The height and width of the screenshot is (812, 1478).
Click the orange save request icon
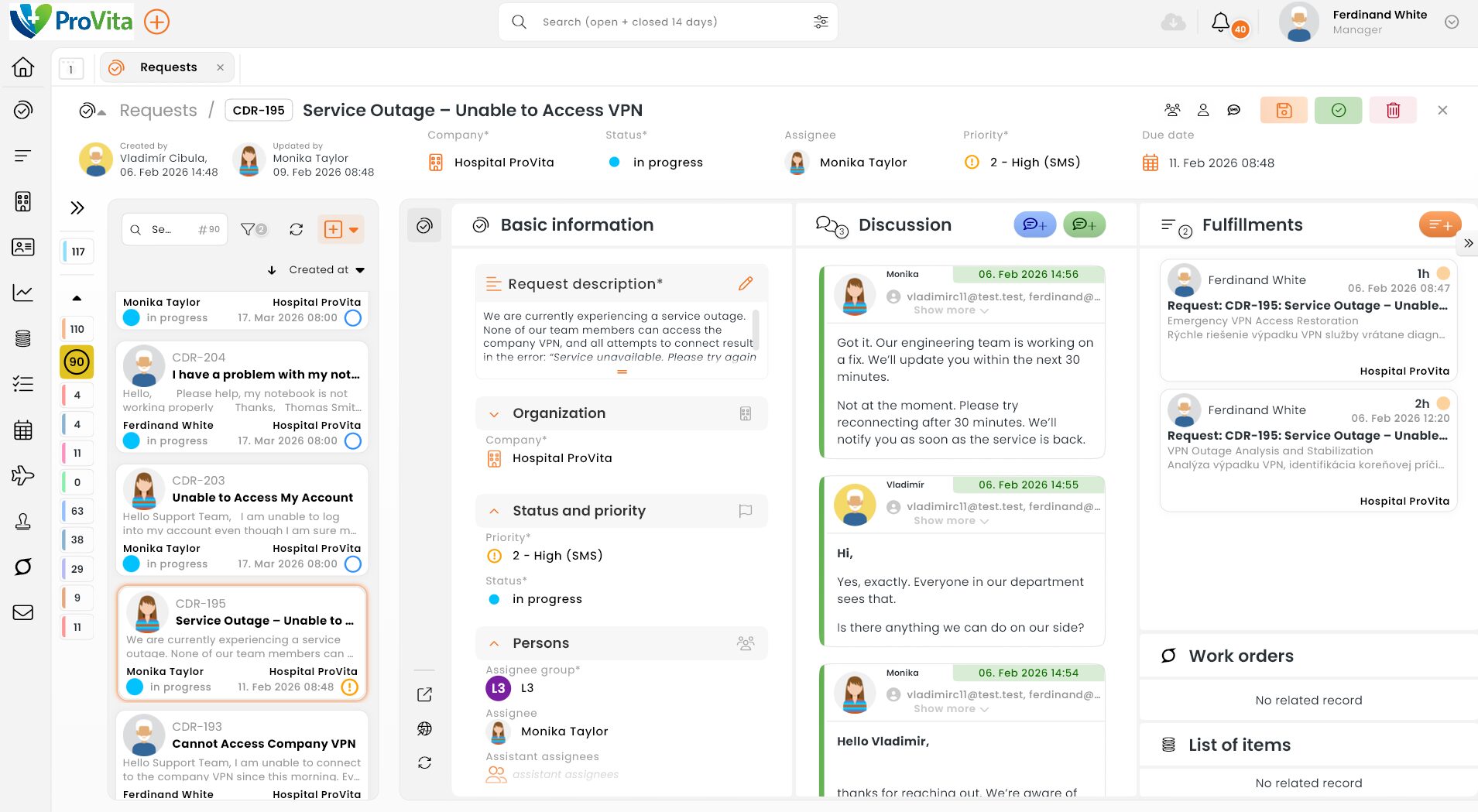(x=1284, y=111)
